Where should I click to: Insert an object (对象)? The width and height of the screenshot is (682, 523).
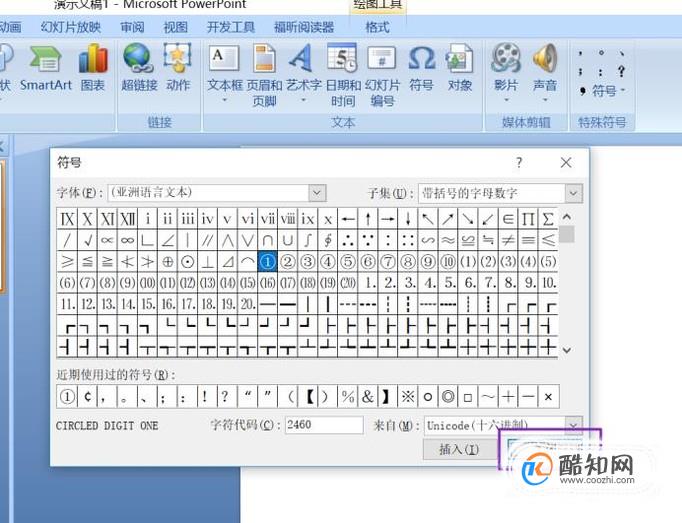click(460, 67)
